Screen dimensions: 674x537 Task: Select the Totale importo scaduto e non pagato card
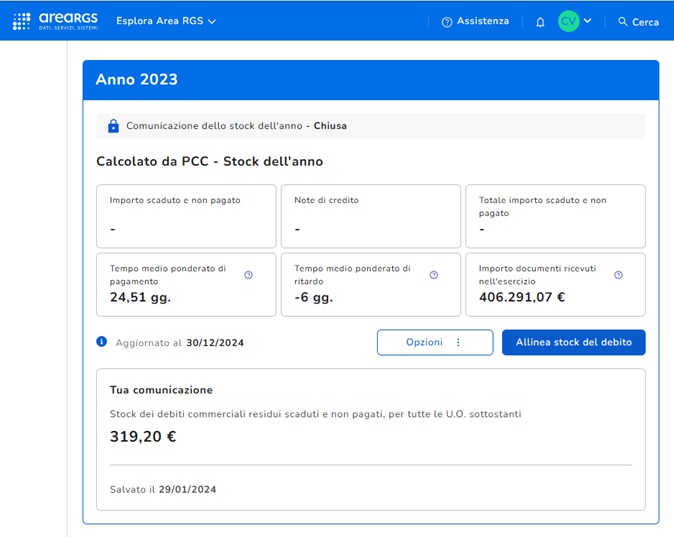[x=555, y=216]
